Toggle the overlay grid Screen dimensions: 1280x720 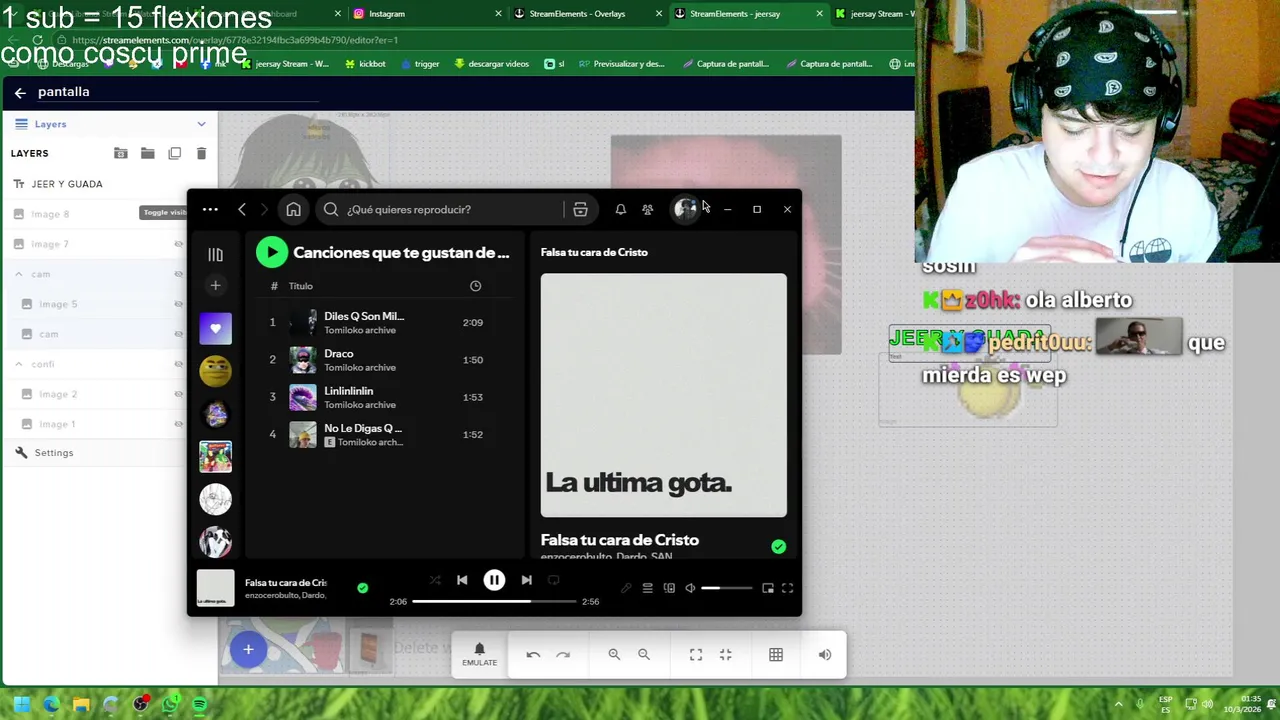(776, 655)
